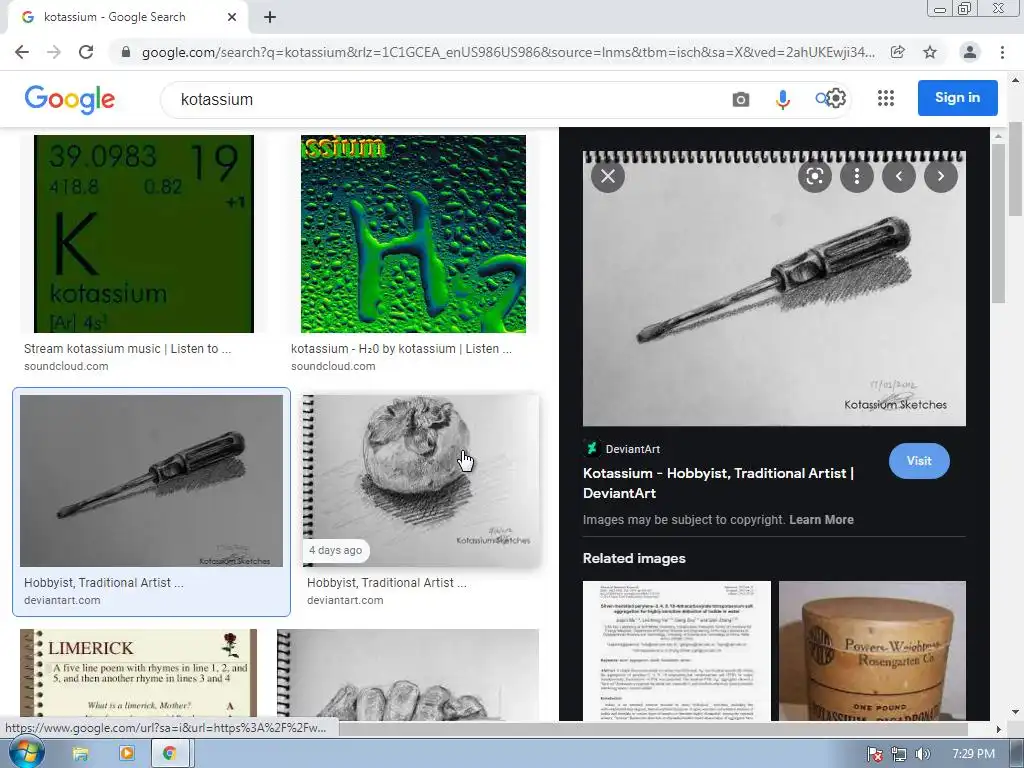Viewport: 1024px width, 768px height.
Task: Click the DeviantArt source label
Action: 632,449
